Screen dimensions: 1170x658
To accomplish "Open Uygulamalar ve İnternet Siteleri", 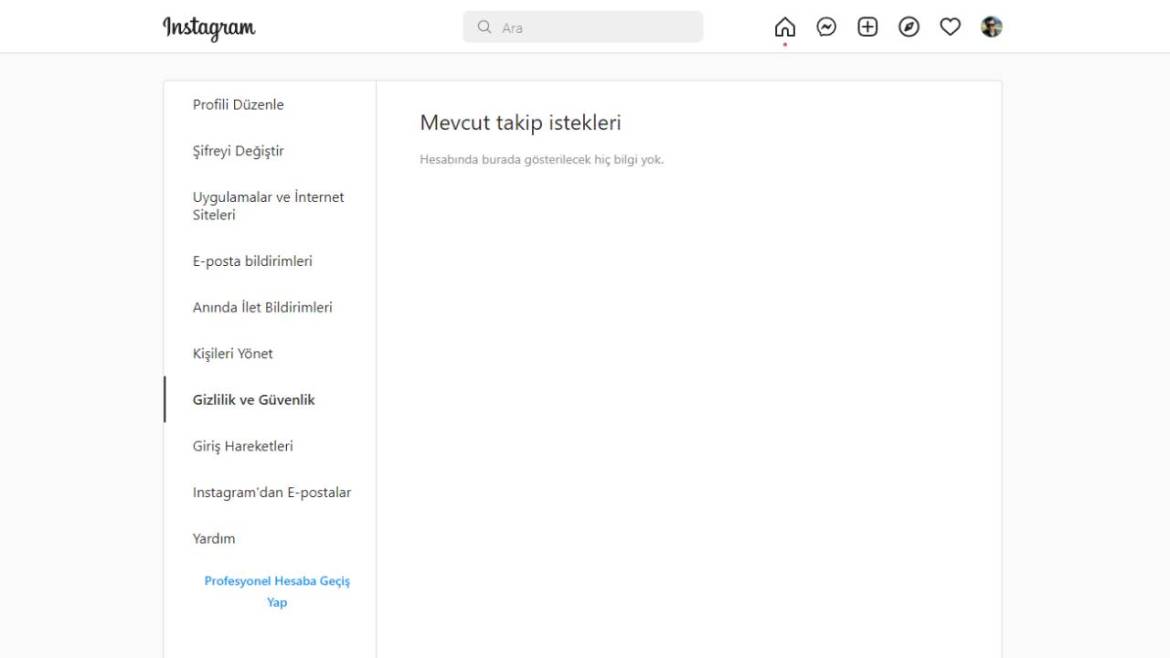I will tap(268, 206).
